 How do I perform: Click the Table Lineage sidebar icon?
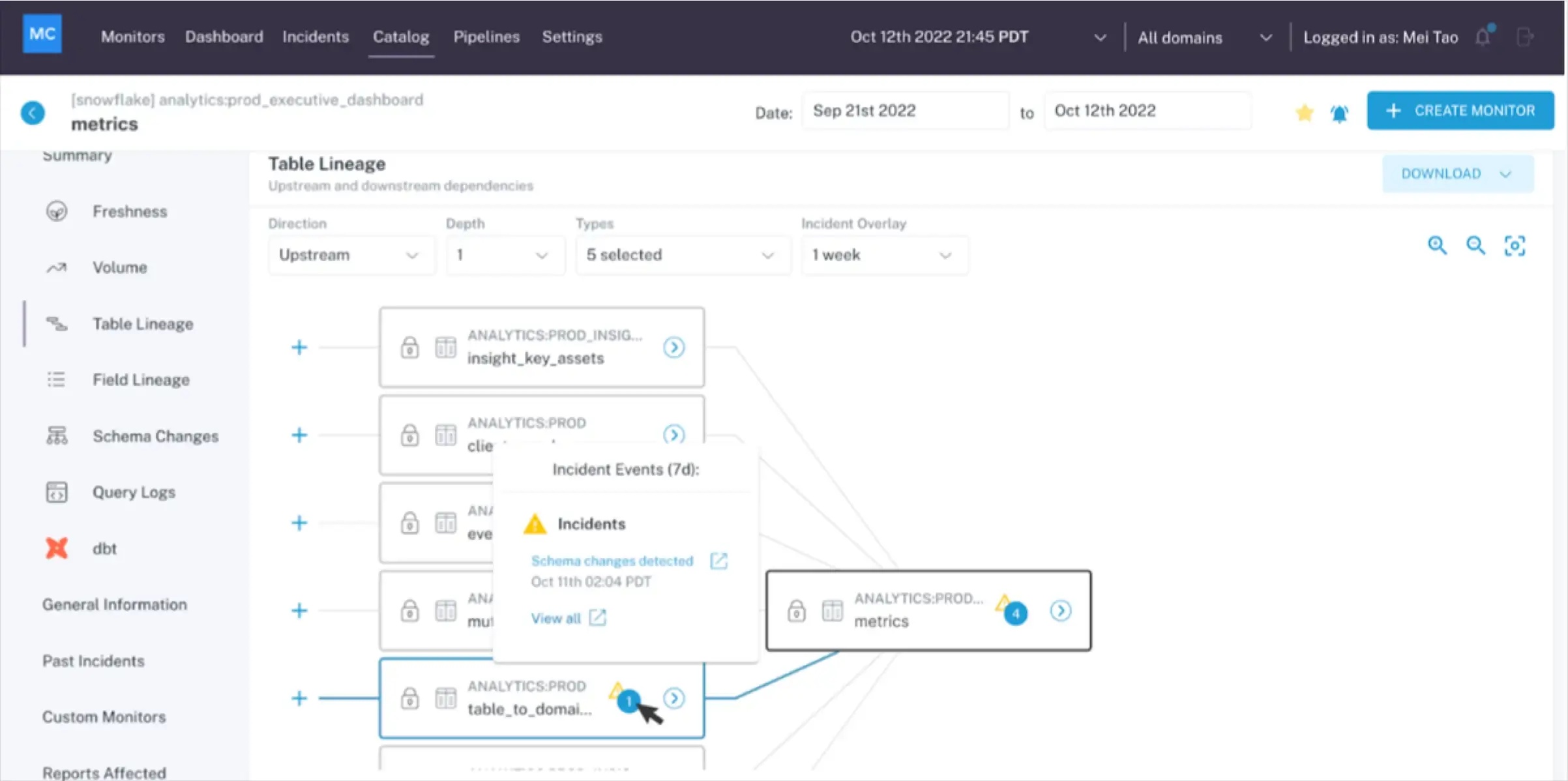click(57, 324)
